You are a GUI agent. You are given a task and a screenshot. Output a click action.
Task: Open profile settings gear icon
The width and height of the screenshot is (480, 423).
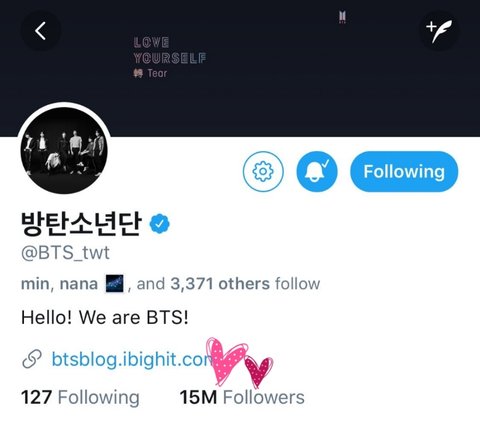click(263, 171)
